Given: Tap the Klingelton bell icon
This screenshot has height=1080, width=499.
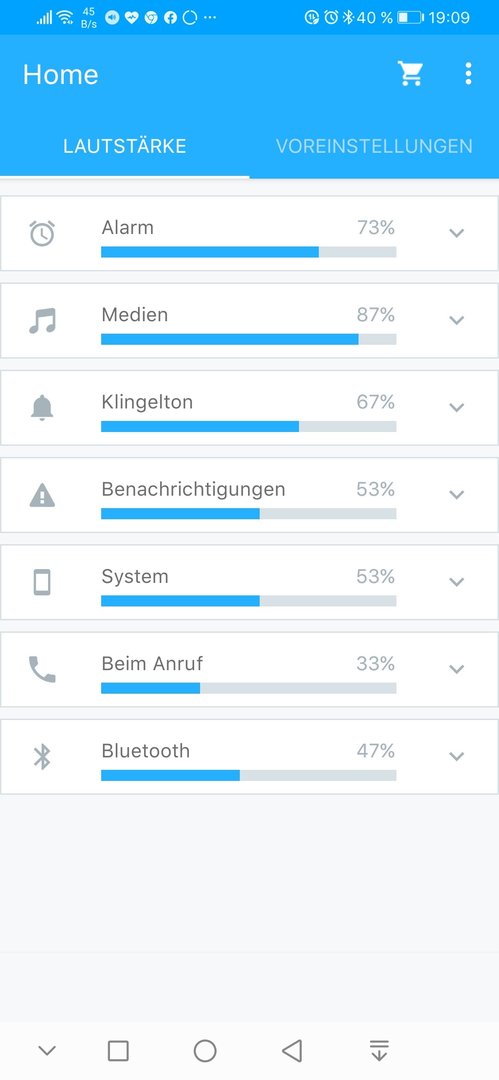Looking at the screenshot, I should (42, 408).
